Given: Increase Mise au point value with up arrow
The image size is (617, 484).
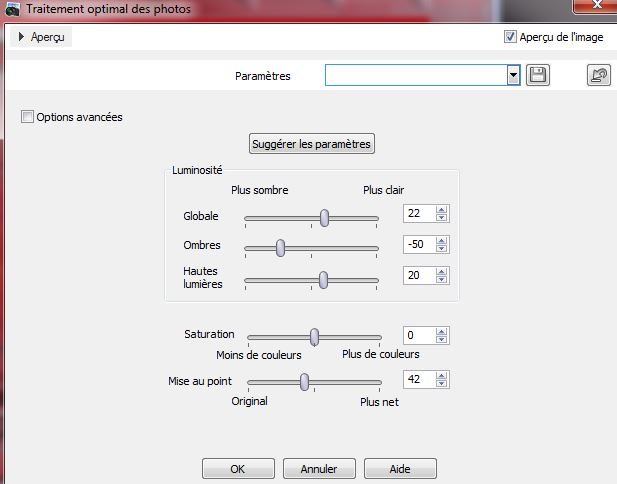Looking at the screenshot, I should [442, 376].
